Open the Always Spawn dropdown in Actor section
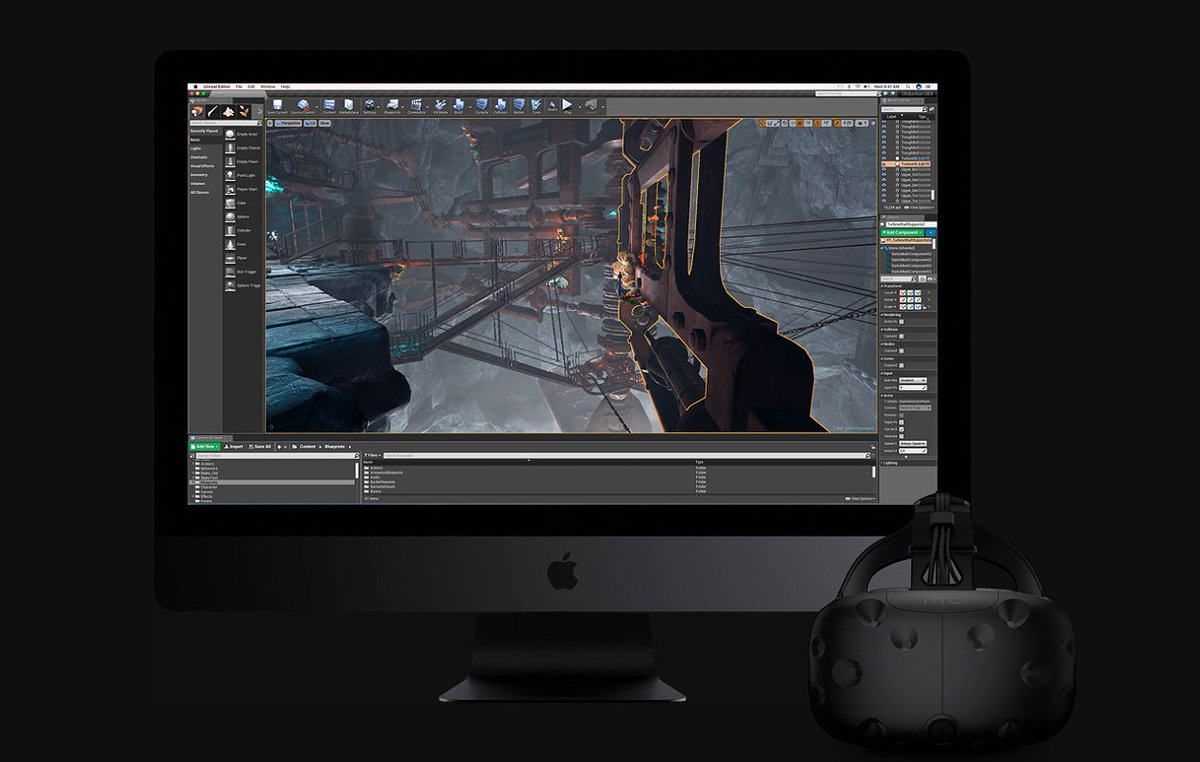This screenshot has width=1200, height=762. (x=913, y=443)
